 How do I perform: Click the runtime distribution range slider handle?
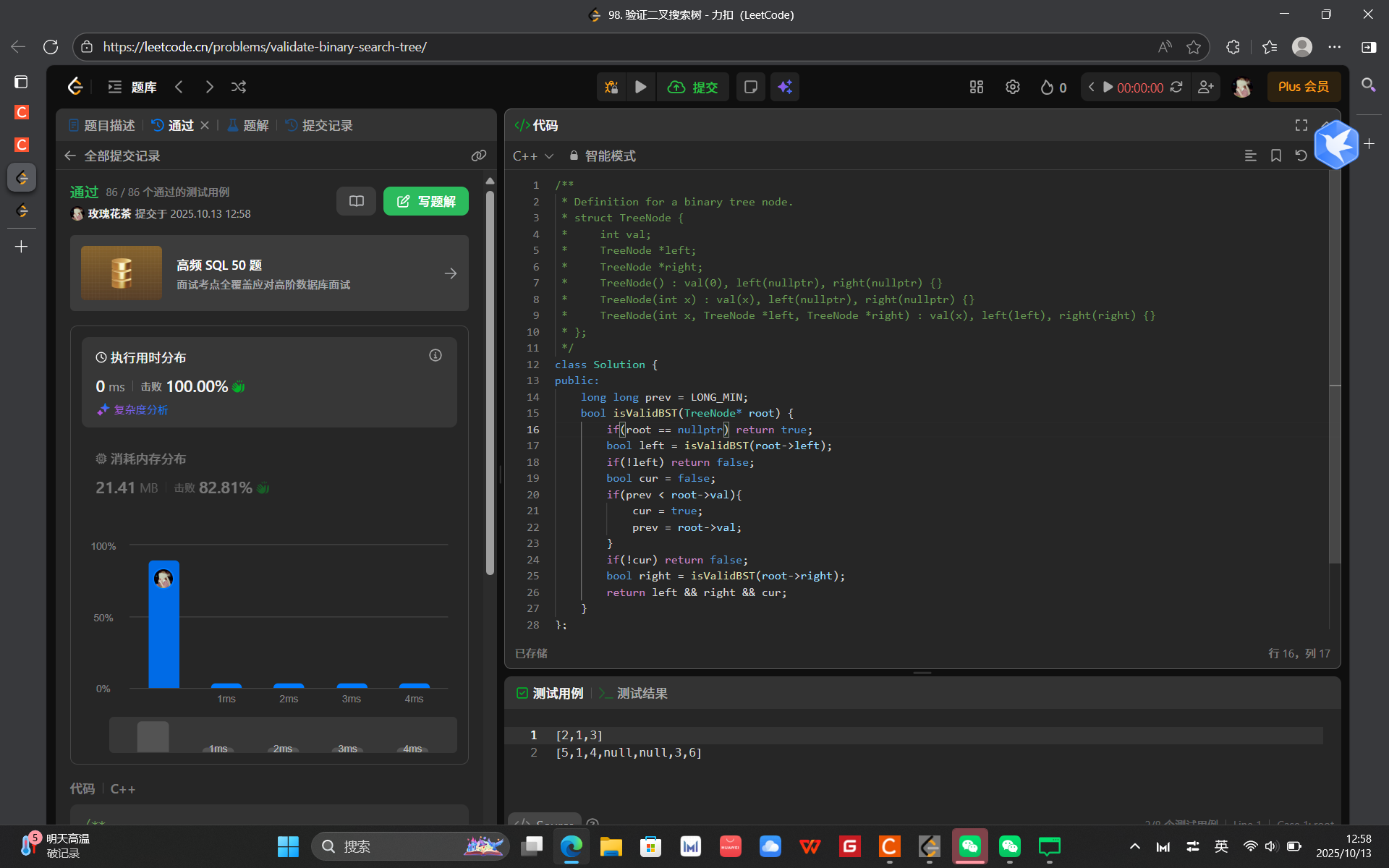pos(153,736)
